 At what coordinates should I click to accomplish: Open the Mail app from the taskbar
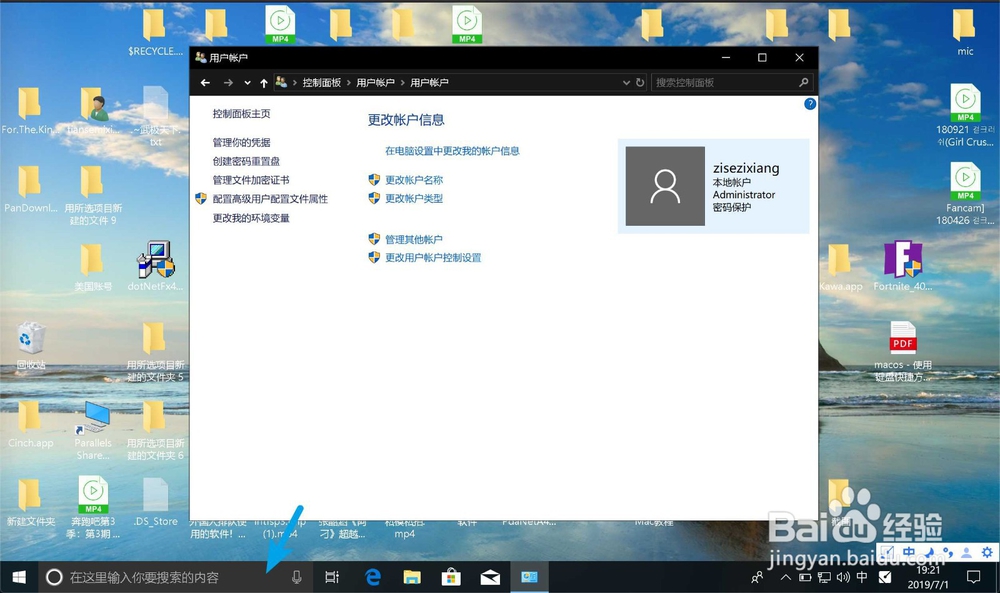coord(490,577)
